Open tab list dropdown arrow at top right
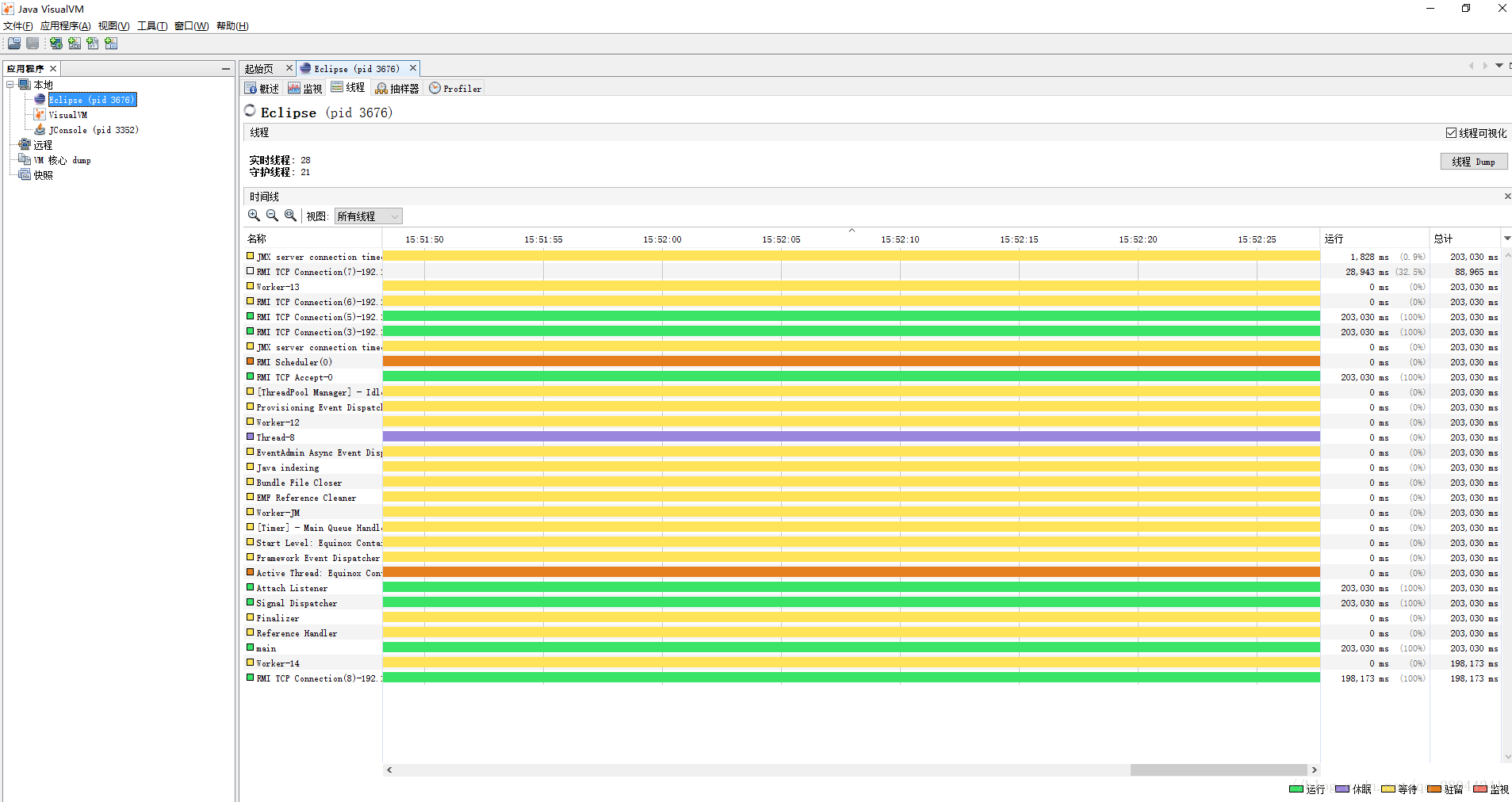Screen dimensions: 1512x802 pyautogui.click(x=1499, y=66)
